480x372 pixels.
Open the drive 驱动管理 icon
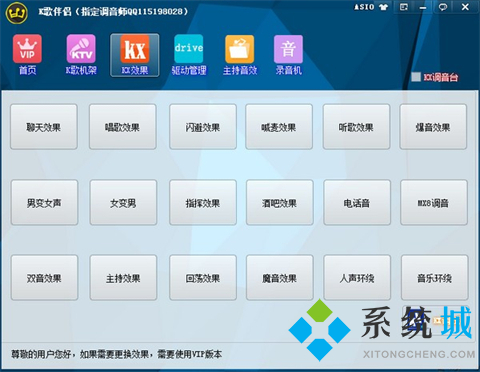click(189, 55)
